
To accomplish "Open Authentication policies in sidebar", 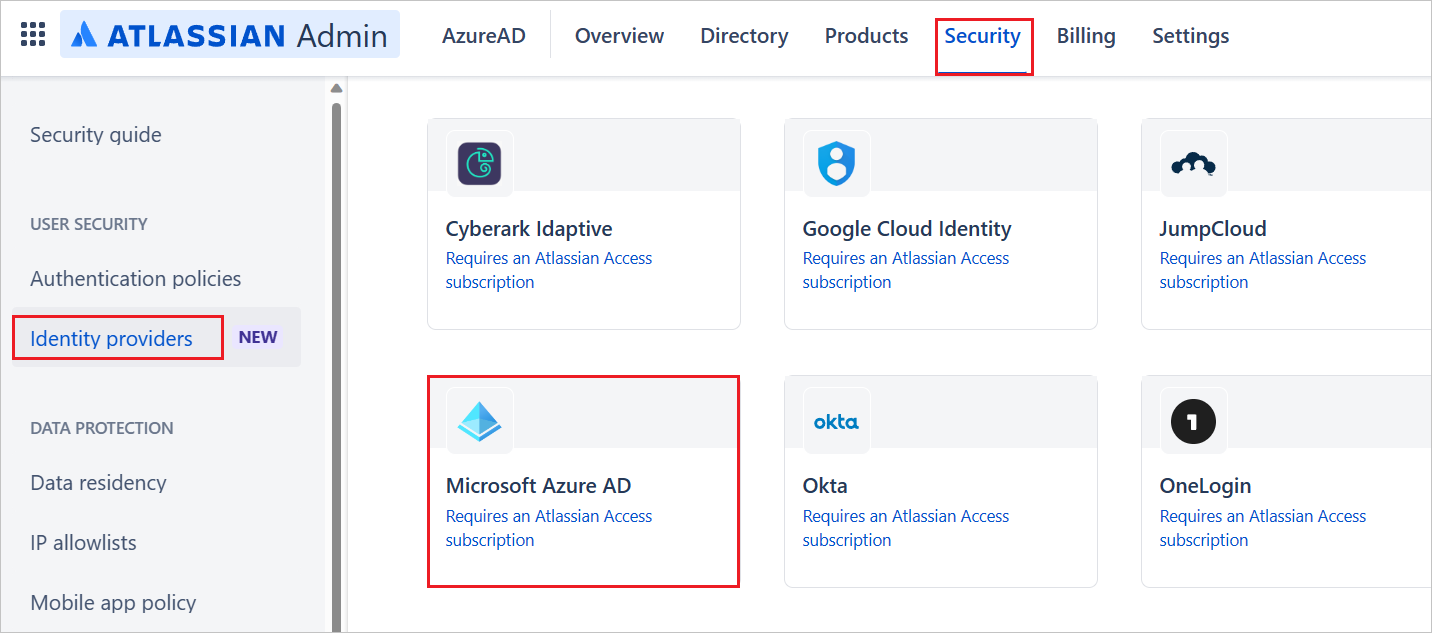I will coord(136,278).
